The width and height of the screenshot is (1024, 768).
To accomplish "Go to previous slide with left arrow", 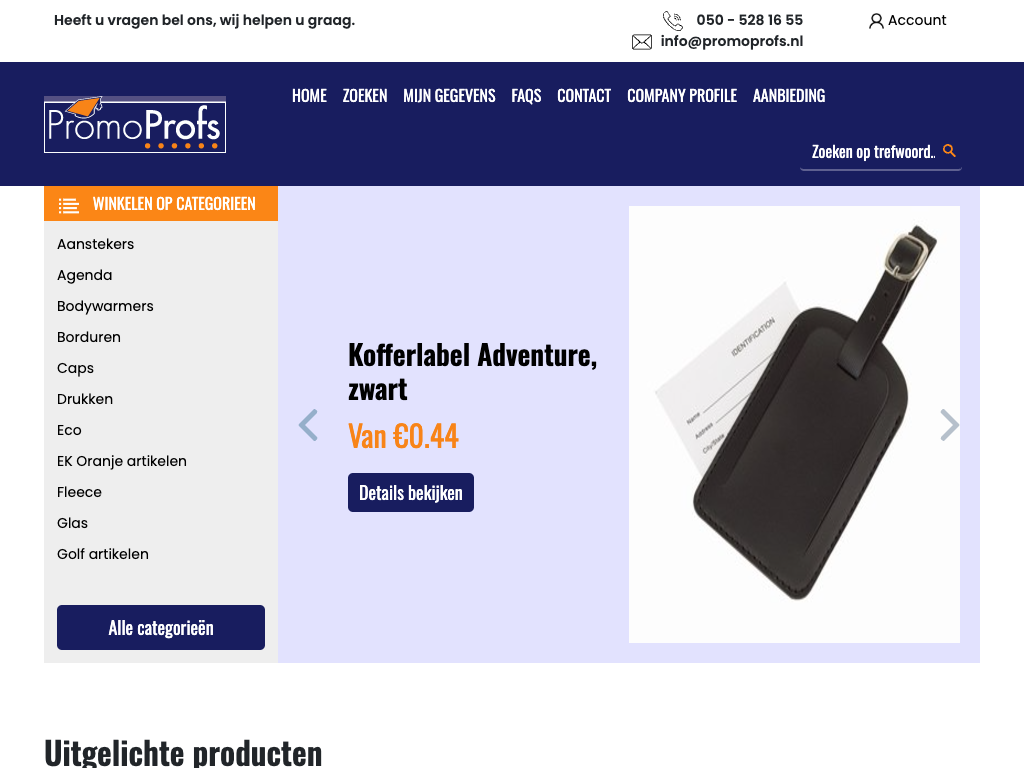I will tap(308, 425).
